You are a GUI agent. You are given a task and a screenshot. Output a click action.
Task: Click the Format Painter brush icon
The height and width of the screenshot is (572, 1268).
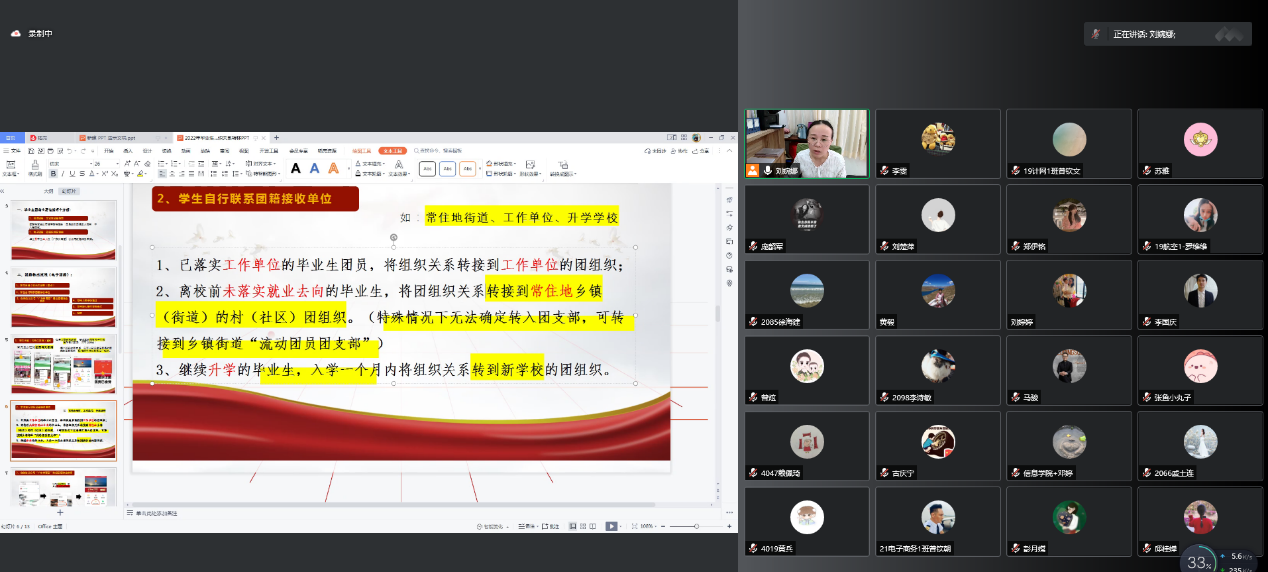click(35, 164)
